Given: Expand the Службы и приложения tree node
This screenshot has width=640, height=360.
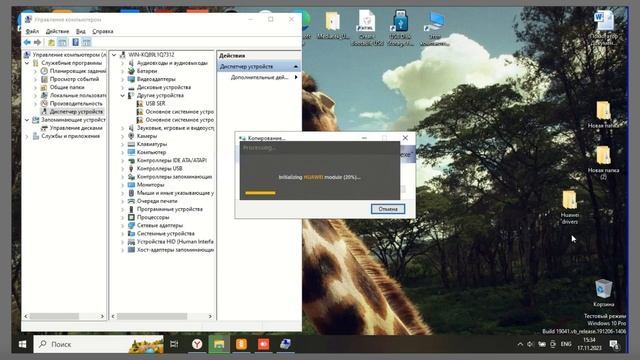Looking at the screenshot, I should tap(27, 136).
